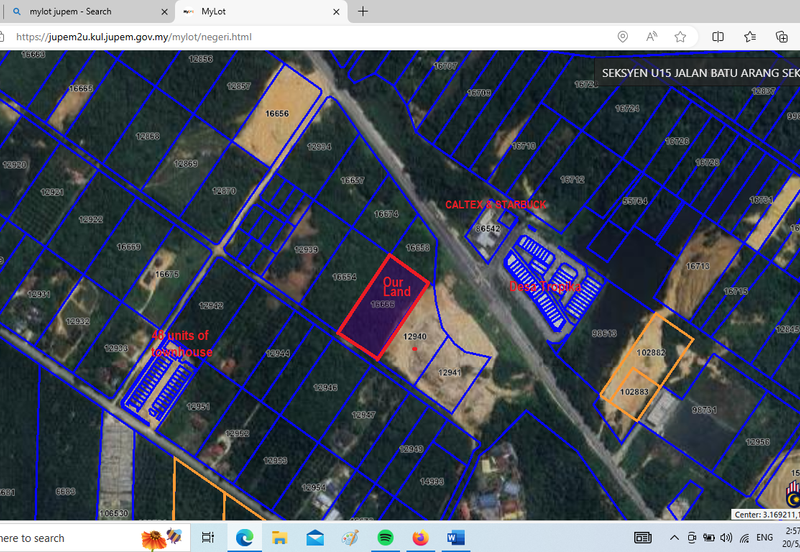800x552 pixels.
Task: Click the address bar URL field
Action: [x=300, y=36]
